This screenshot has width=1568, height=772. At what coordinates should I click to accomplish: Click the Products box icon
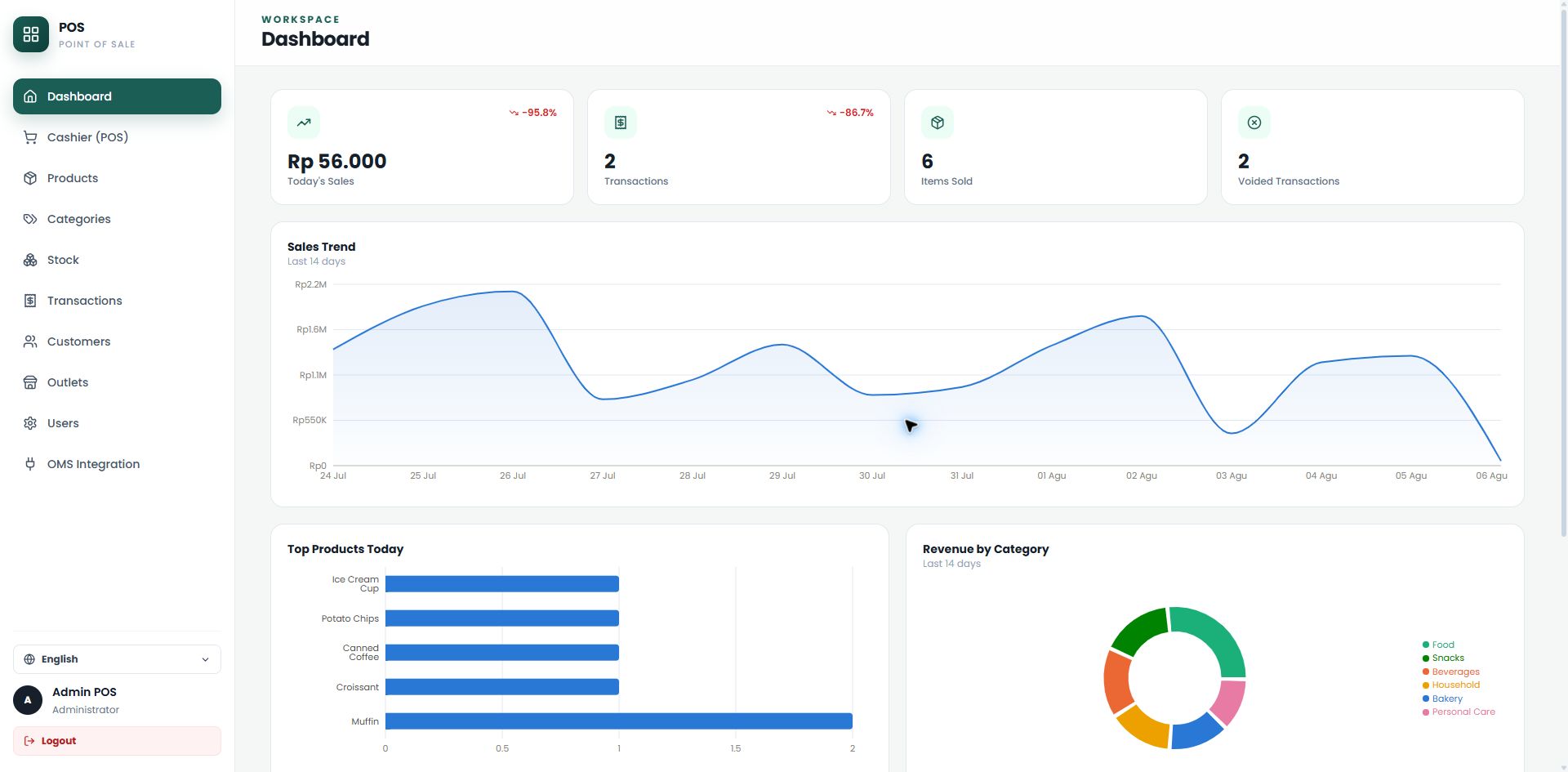click(30, 178)
